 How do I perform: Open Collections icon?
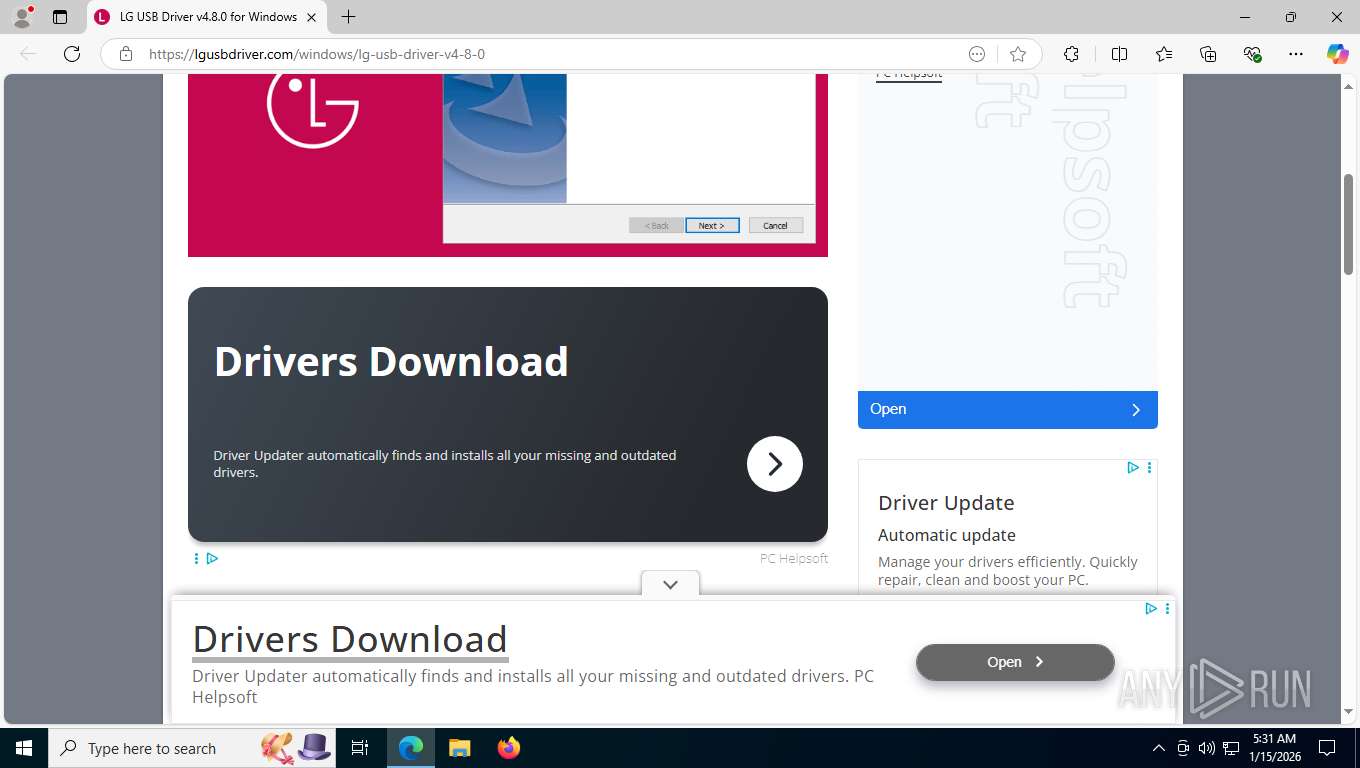(x=1208, y=54)
